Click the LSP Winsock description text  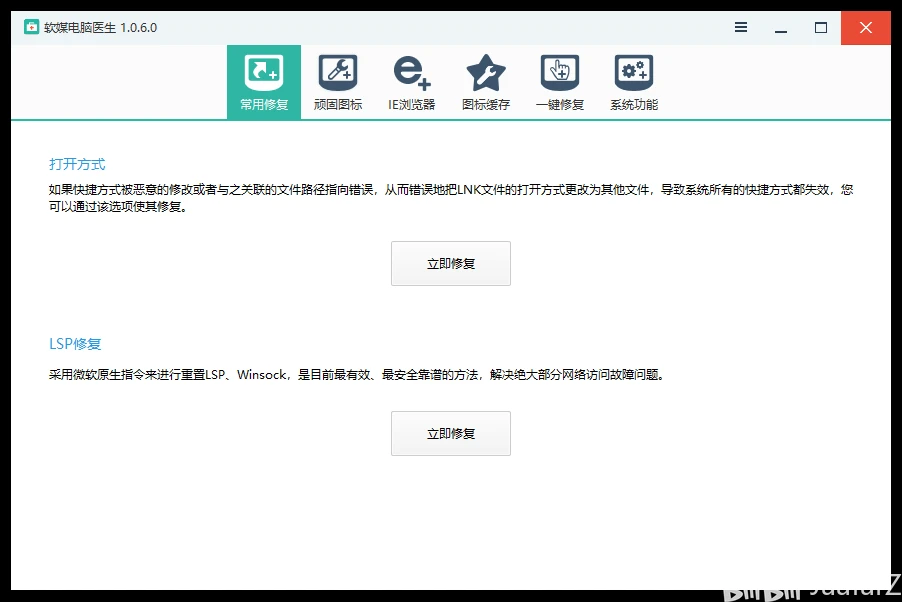357,375
